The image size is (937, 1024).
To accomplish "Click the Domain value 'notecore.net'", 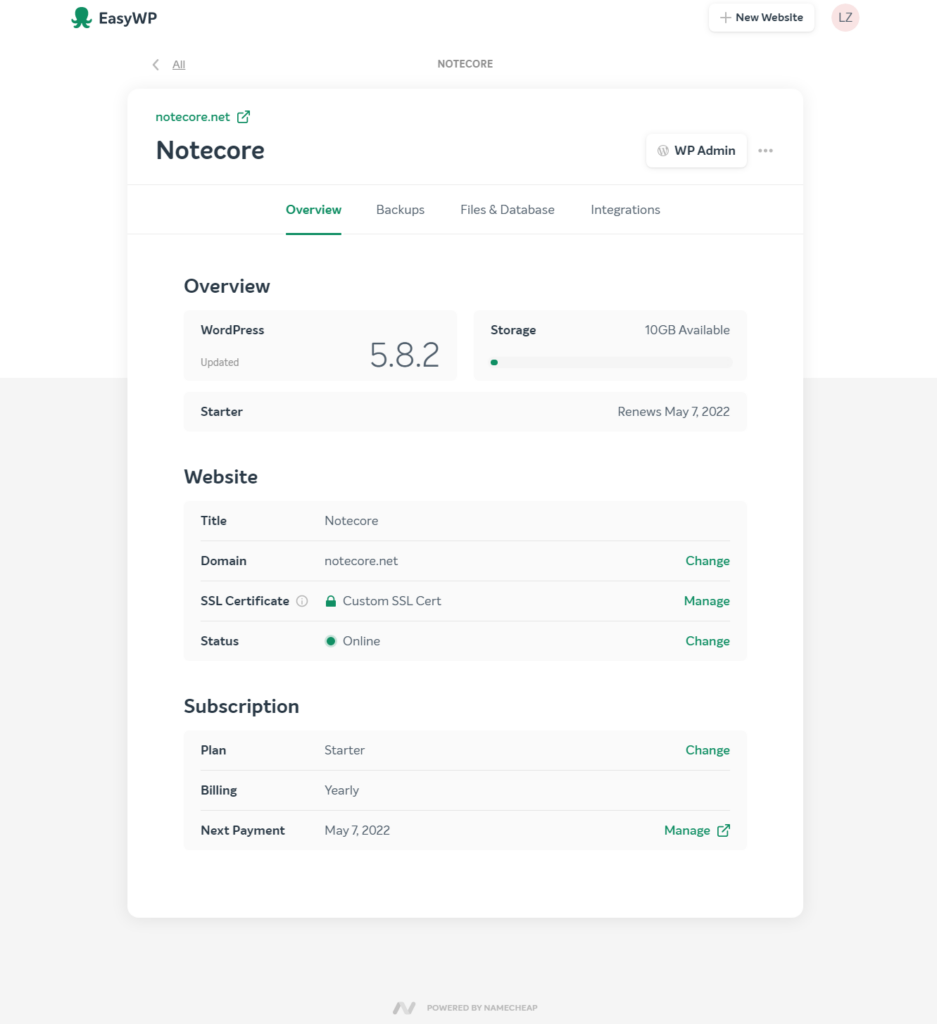I will tap(361, 561).
